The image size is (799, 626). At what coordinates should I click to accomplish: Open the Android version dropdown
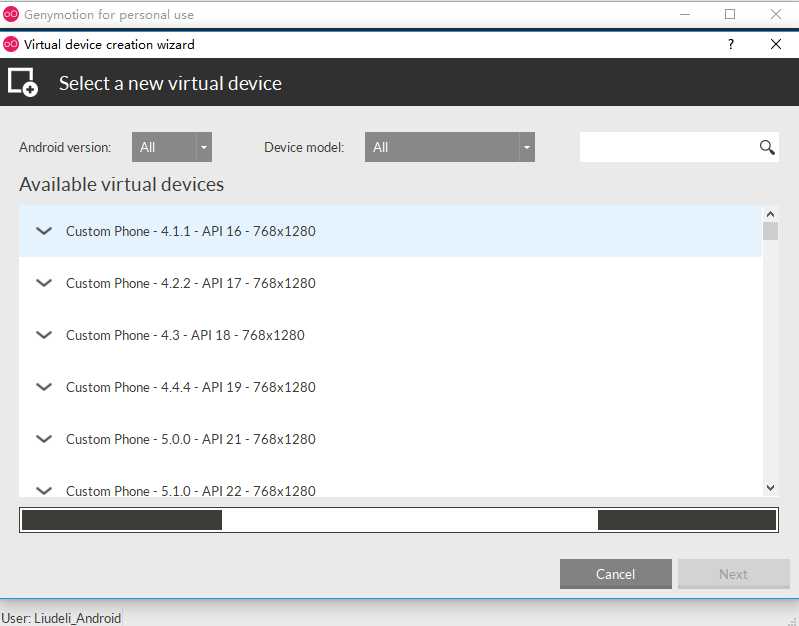172,147
